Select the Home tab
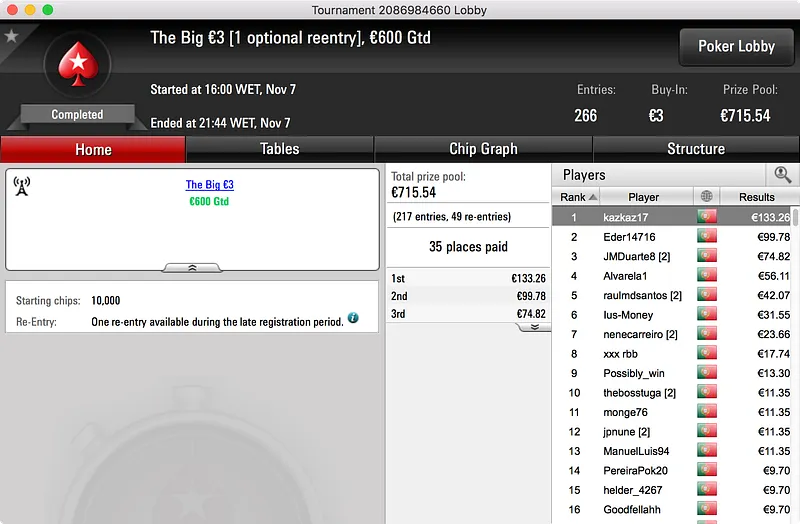The image size is (800, 524). tap(93, 149)
